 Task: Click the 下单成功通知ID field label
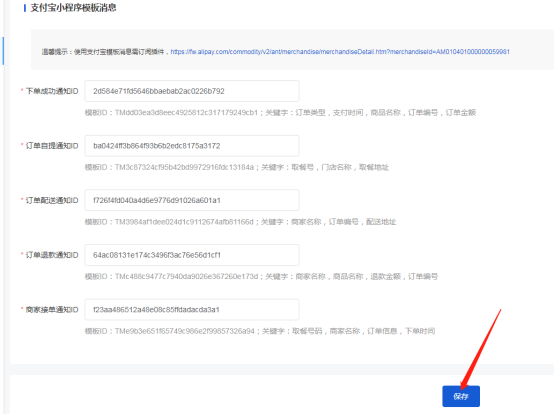pyautogui.click(x=52, y=91)
